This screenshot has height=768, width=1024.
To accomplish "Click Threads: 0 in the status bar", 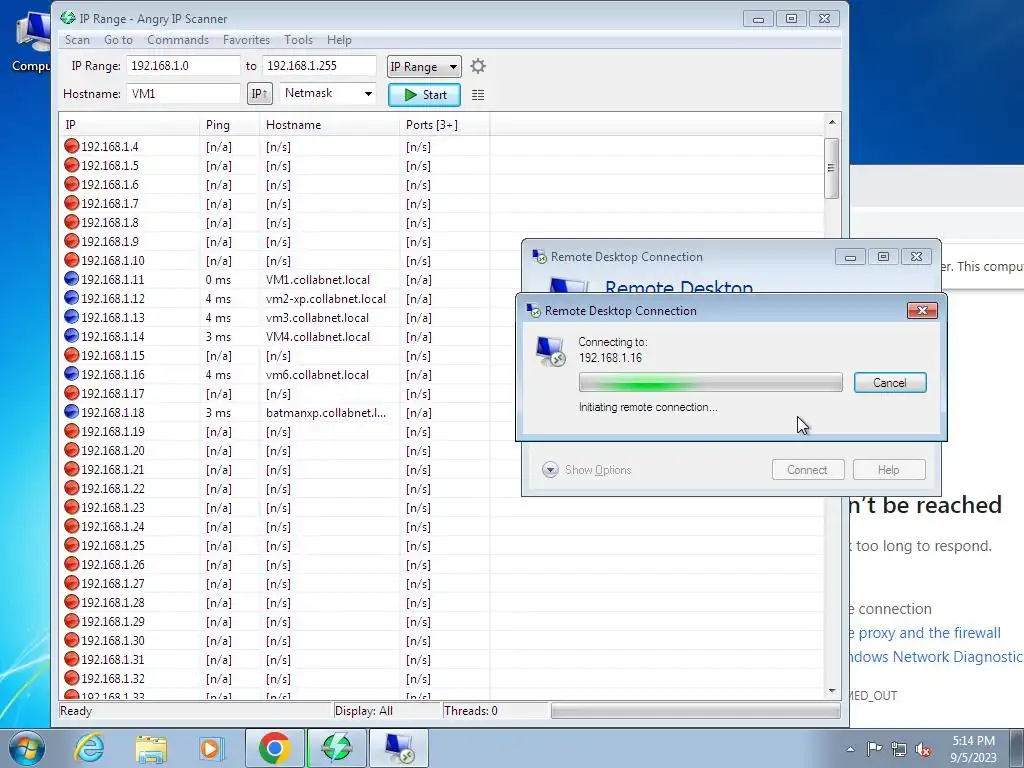I will click(x=471, y=711).
